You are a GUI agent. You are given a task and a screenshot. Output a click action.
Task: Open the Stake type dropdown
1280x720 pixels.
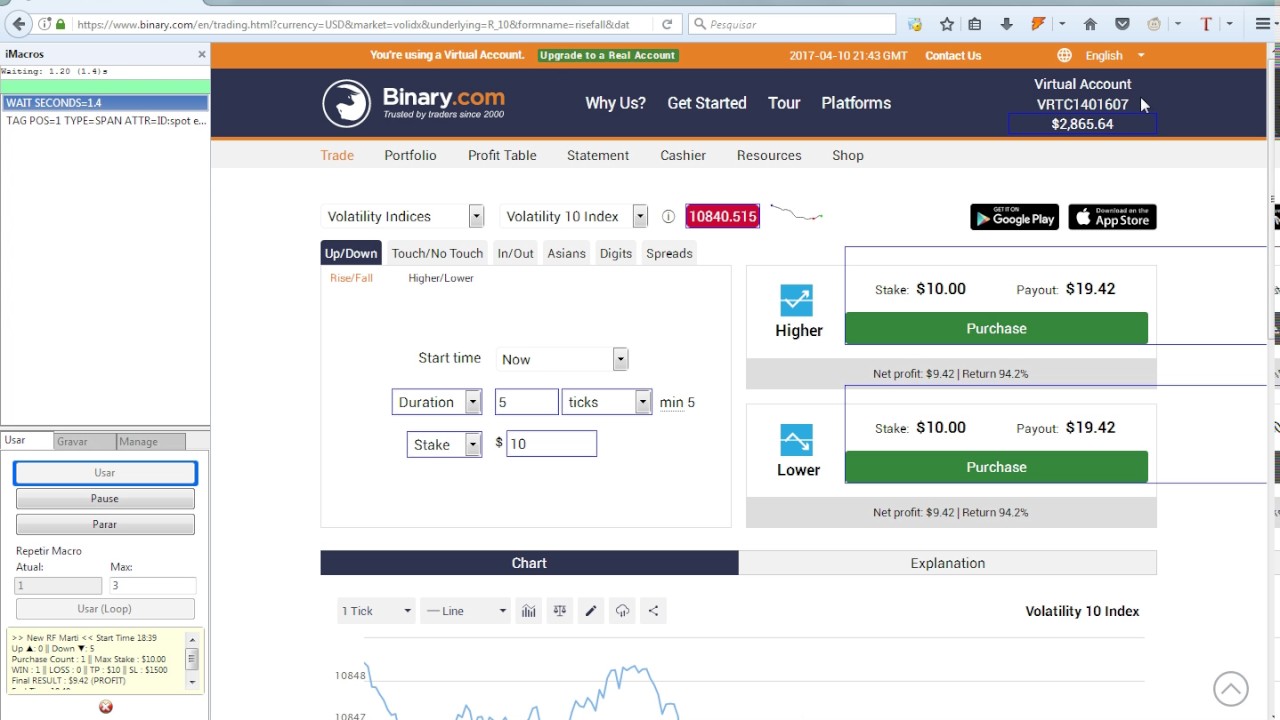[x=445, y=445]
